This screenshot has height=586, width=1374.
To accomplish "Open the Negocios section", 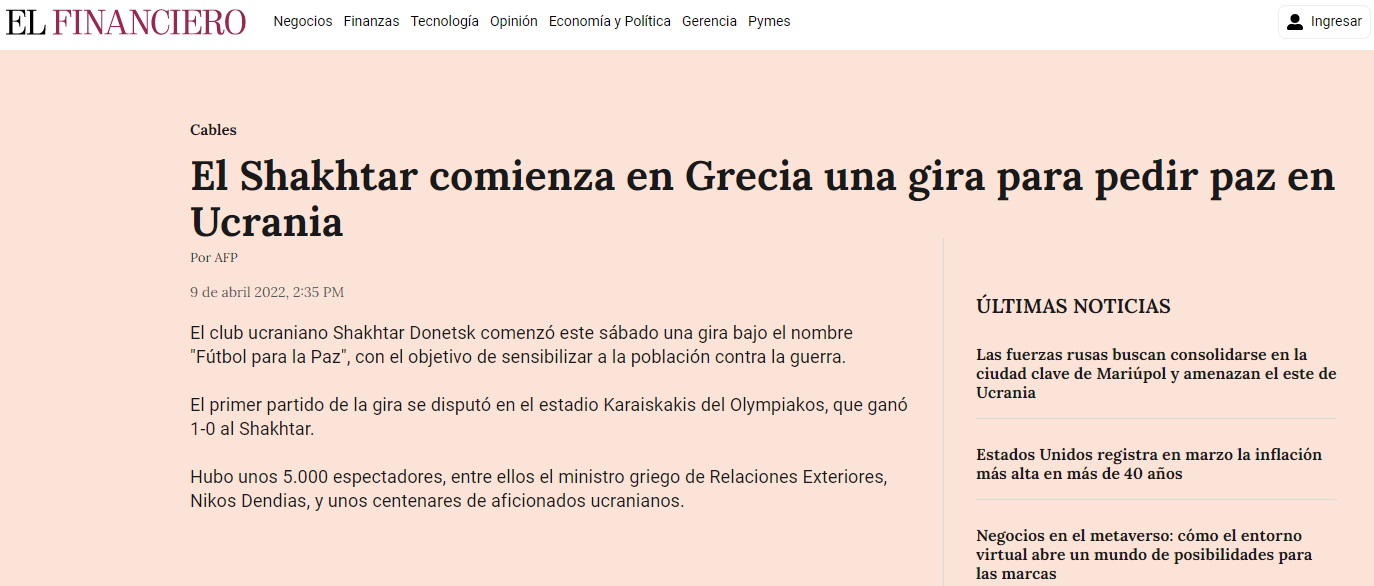I will coord(303,21).
